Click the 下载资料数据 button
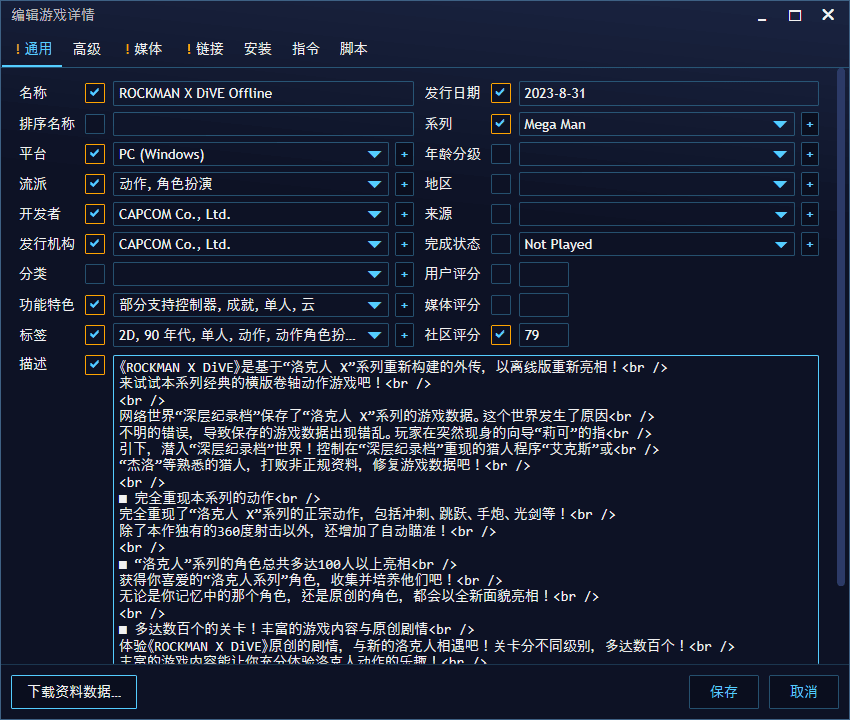850x720 pixels. 74,691
